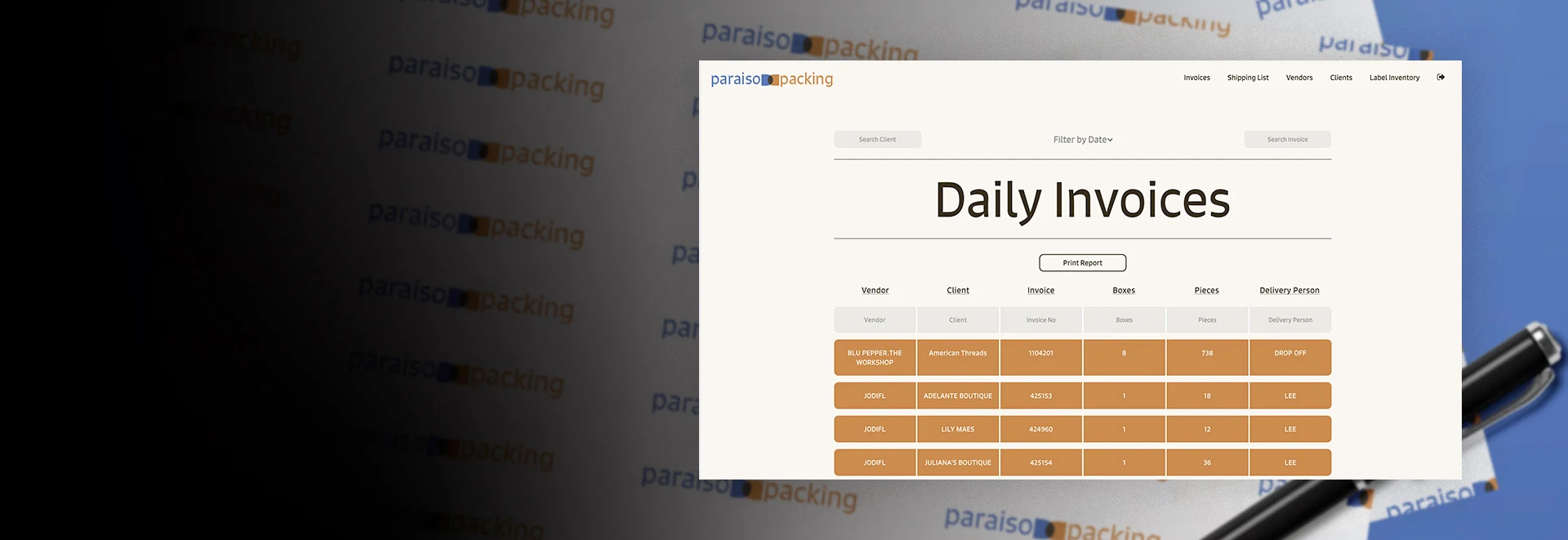Open invoice number 425154

tap(1040, 463)
